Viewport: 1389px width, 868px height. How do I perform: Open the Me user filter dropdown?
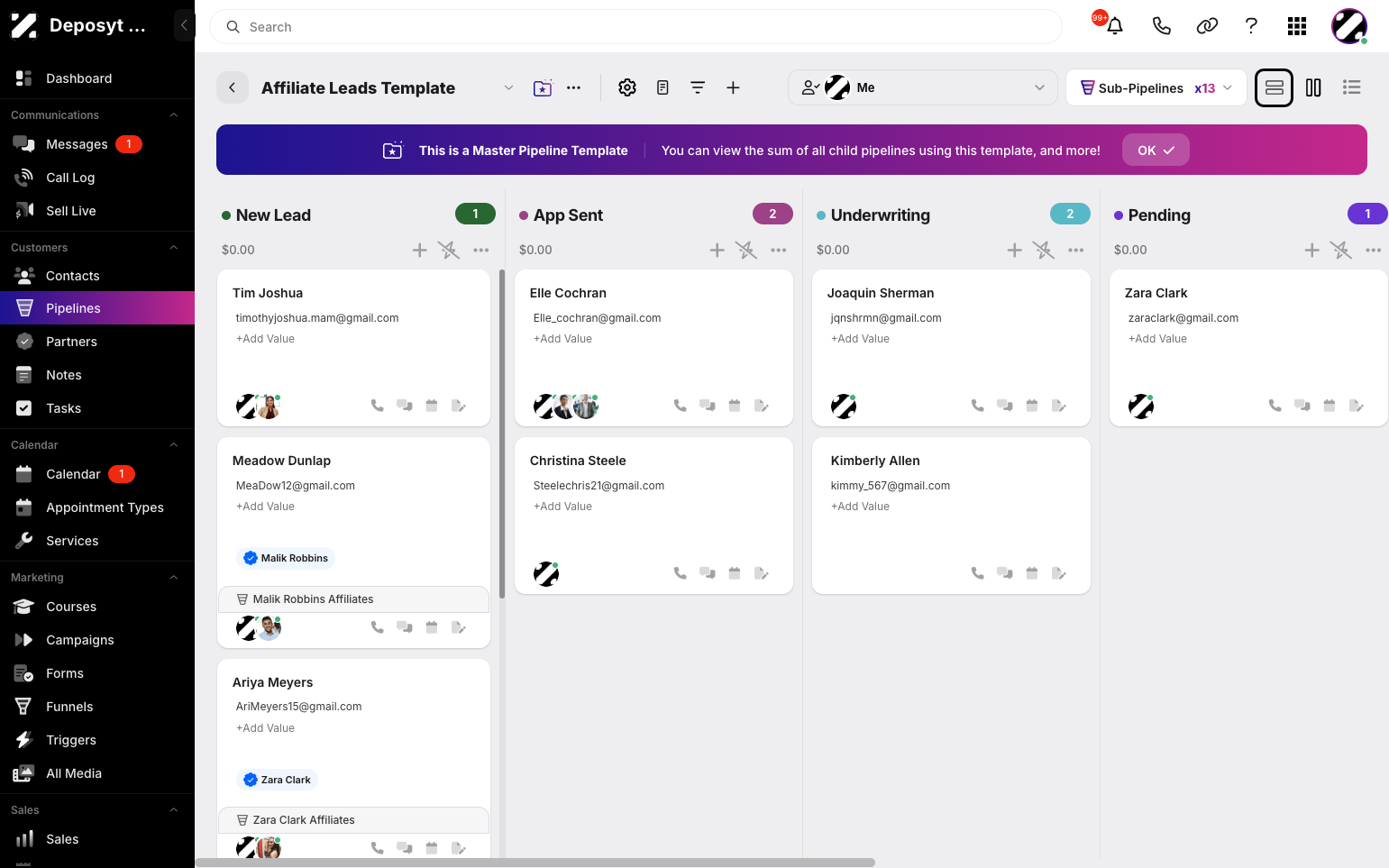tap(923, 87)
